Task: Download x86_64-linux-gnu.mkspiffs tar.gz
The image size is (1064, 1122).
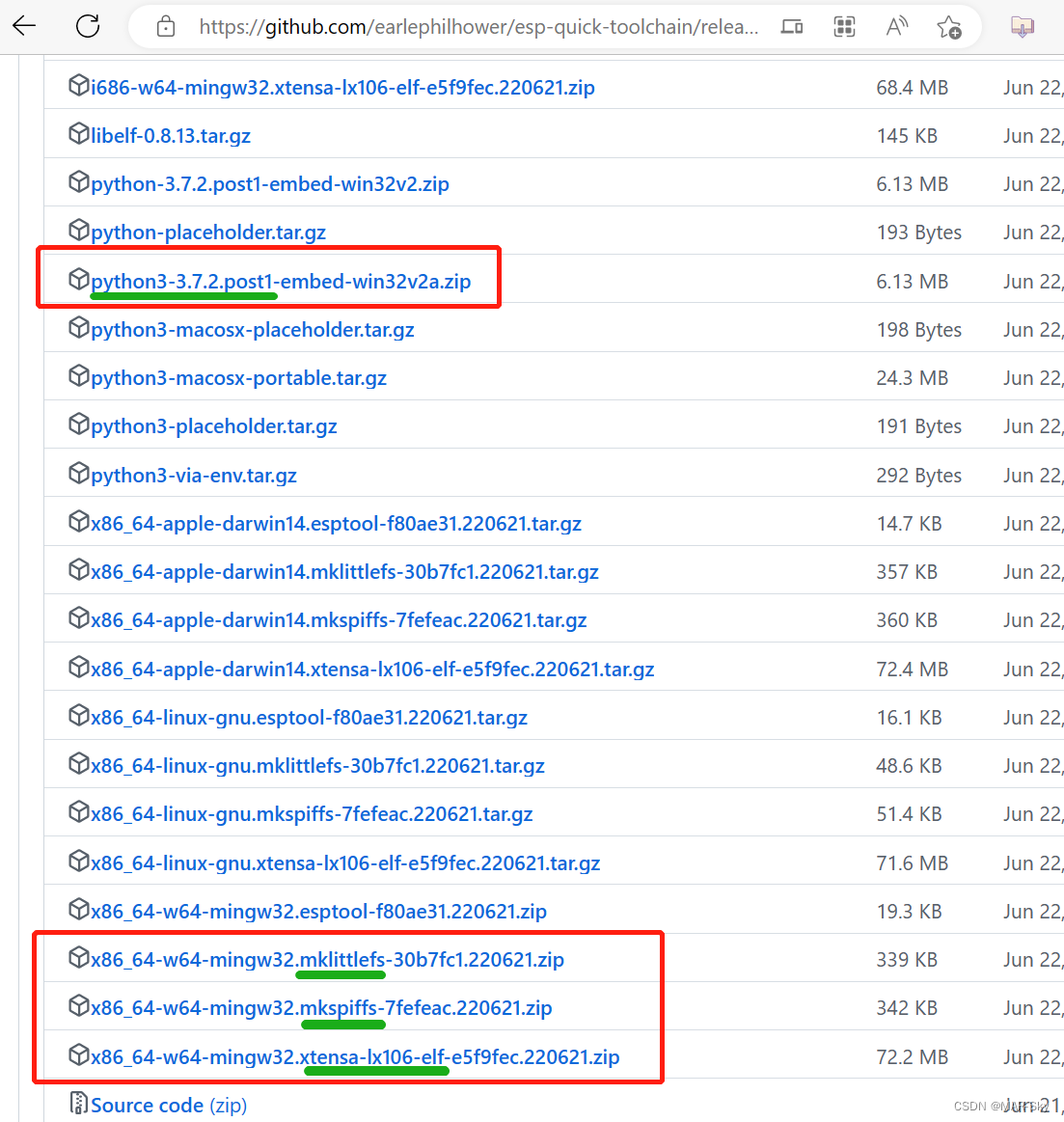Action: [312, 814]
